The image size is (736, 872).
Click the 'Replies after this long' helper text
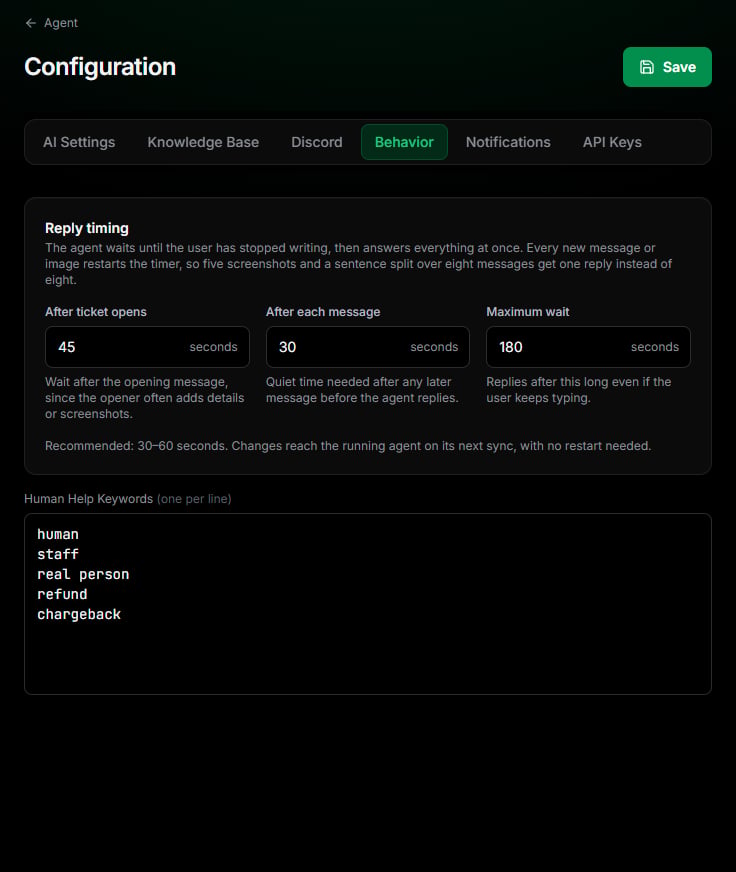pos(579,390)
